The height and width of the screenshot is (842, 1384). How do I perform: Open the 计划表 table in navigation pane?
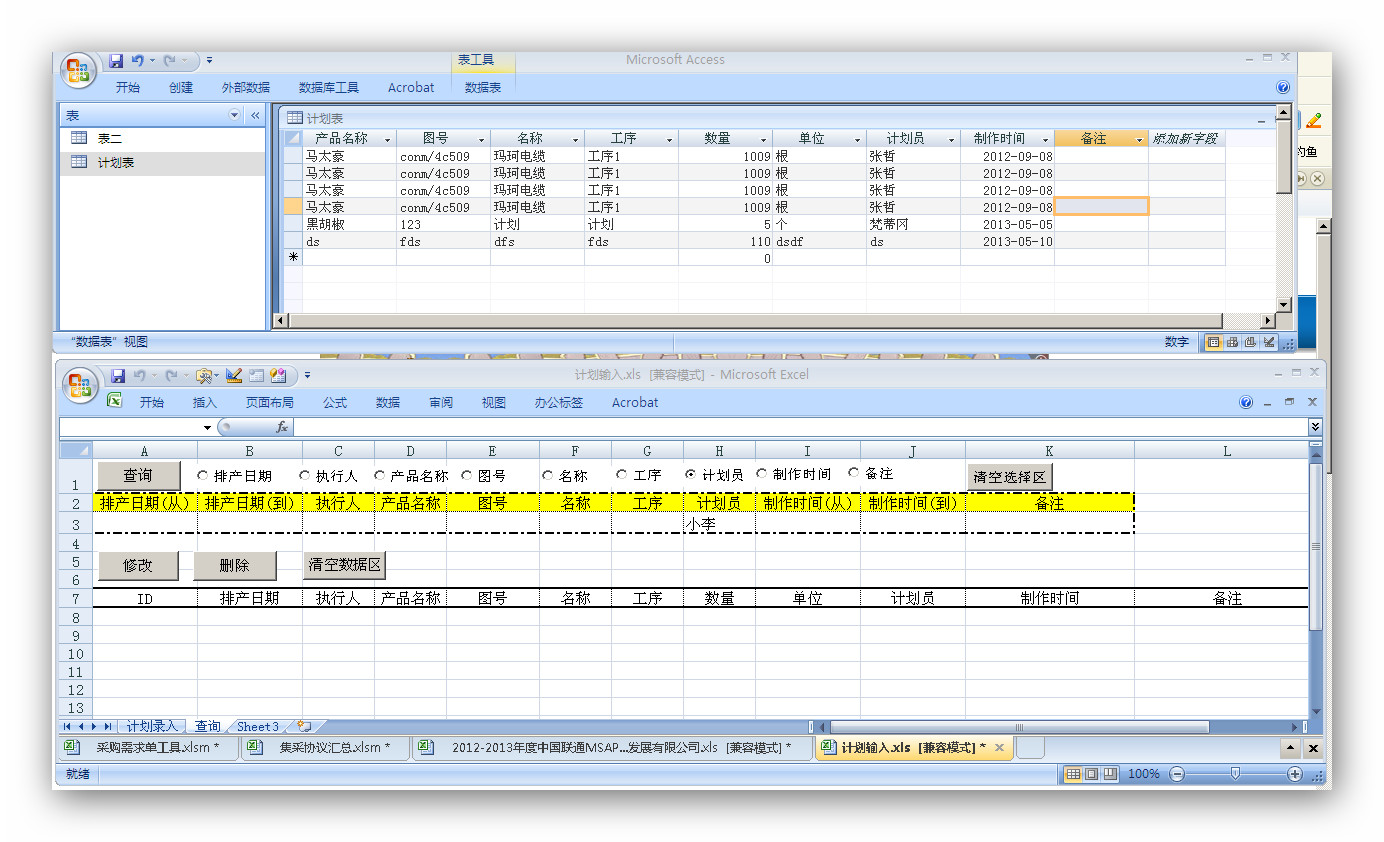coord(162,163)
